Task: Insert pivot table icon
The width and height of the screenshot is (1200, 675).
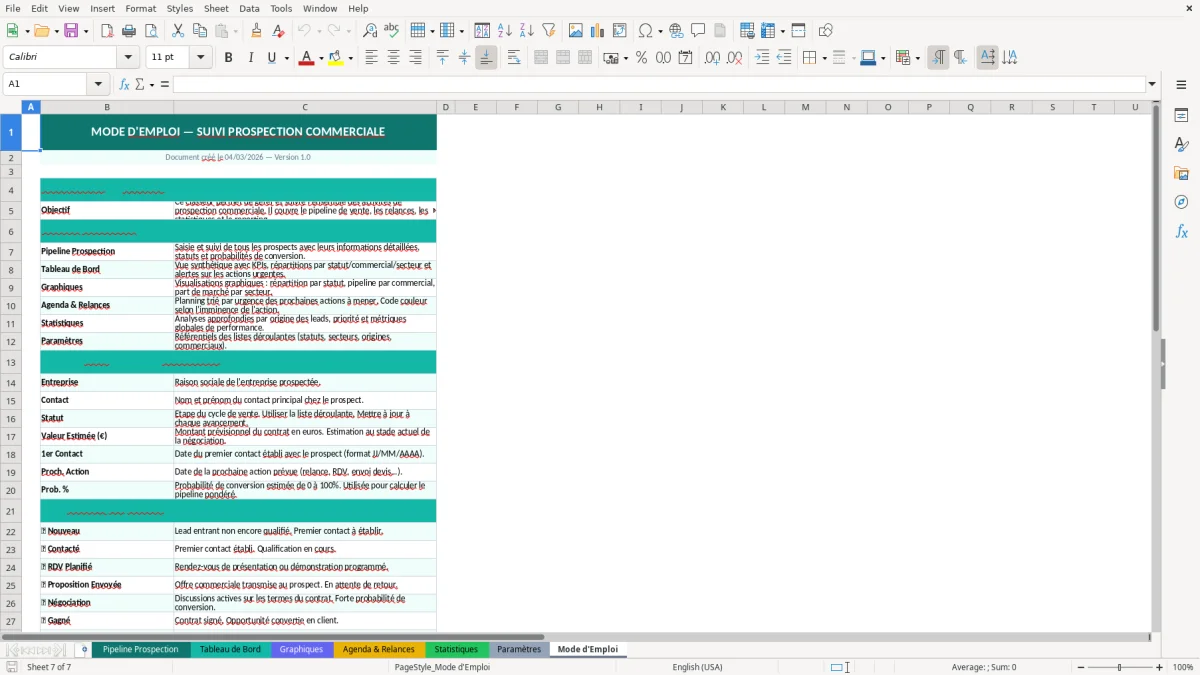Action: [619, 31]
